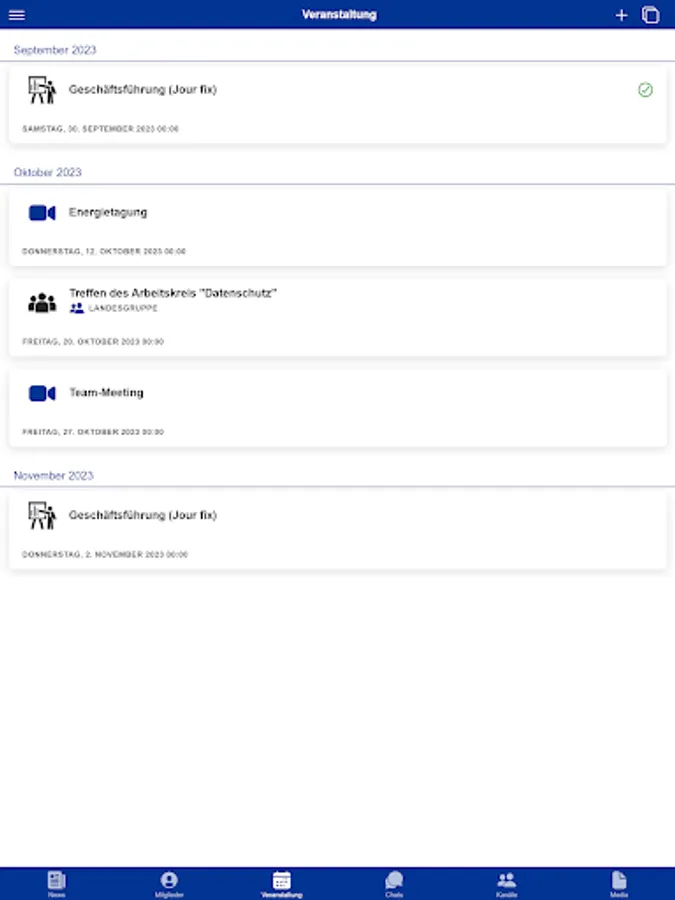Switch to the News tab
Image resolution: width=675 pixels, height=900 pixels.
click(x=56, y=884)
